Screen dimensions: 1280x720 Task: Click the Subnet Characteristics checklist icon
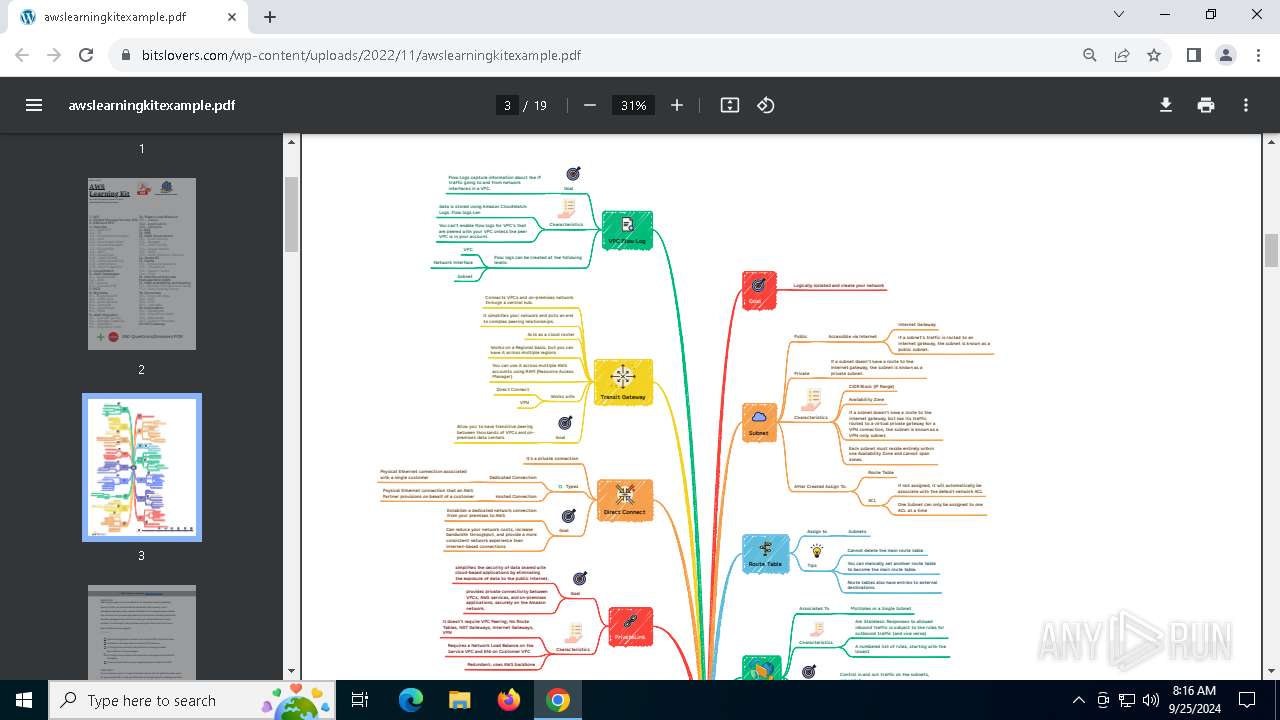[813, 400]
